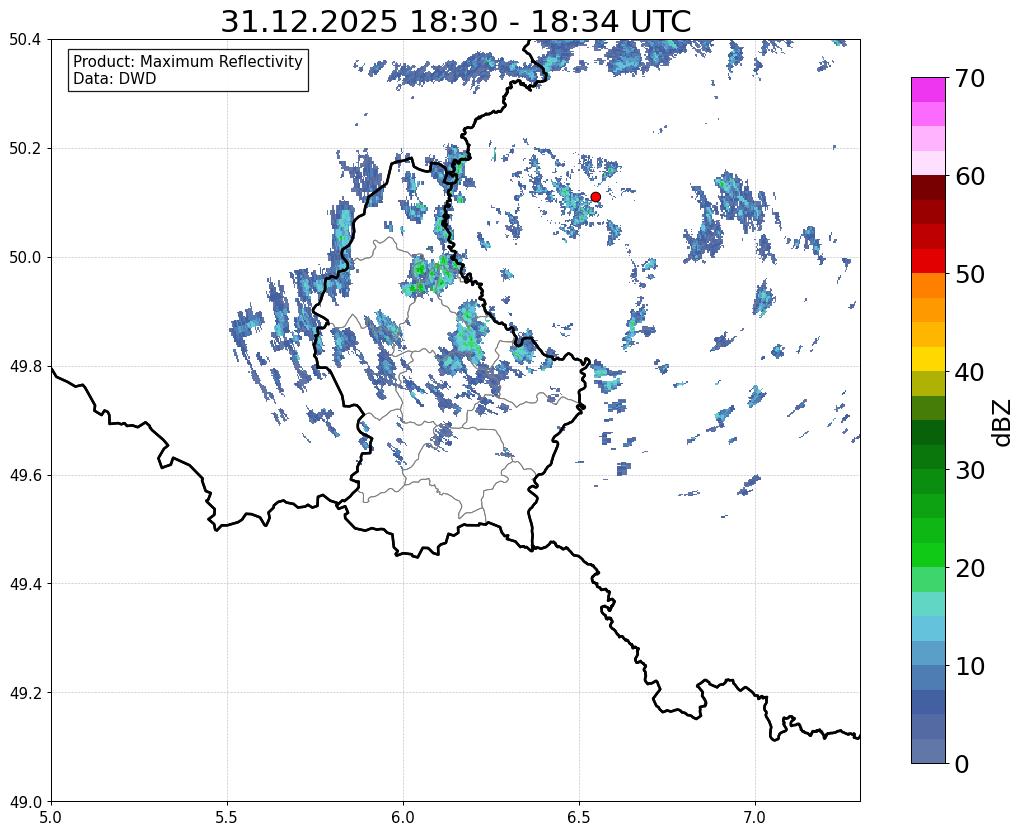The image size is (1023, 834).
Task: Click the latitude tick label 50.2
Action: point(25,149)
